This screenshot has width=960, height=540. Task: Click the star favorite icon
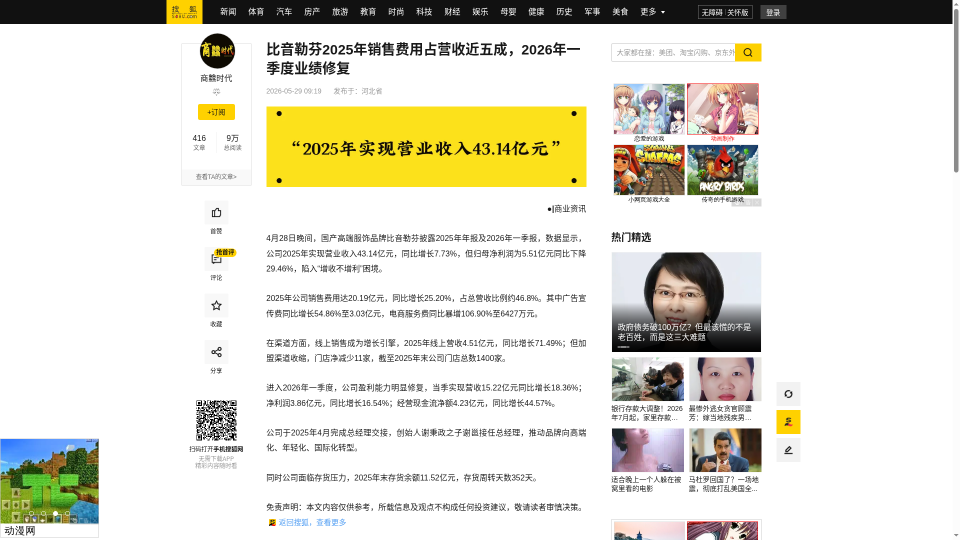tap(216, 306)
